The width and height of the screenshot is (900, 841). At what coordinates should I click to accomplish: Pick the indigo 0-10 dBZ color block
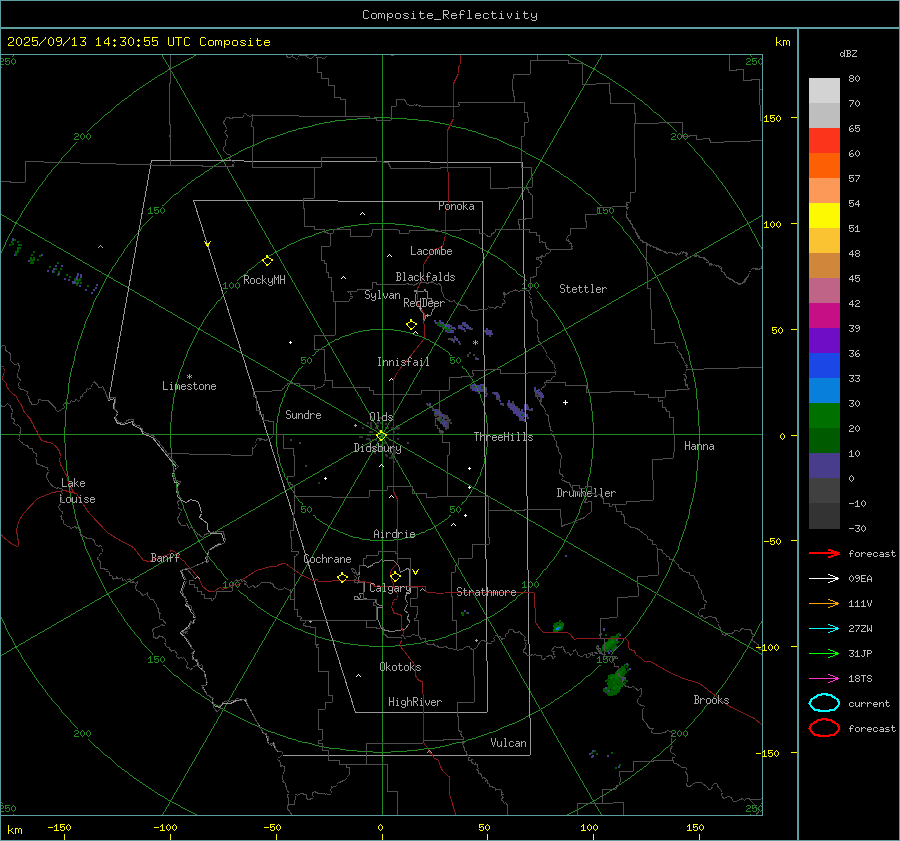point(824,466)
